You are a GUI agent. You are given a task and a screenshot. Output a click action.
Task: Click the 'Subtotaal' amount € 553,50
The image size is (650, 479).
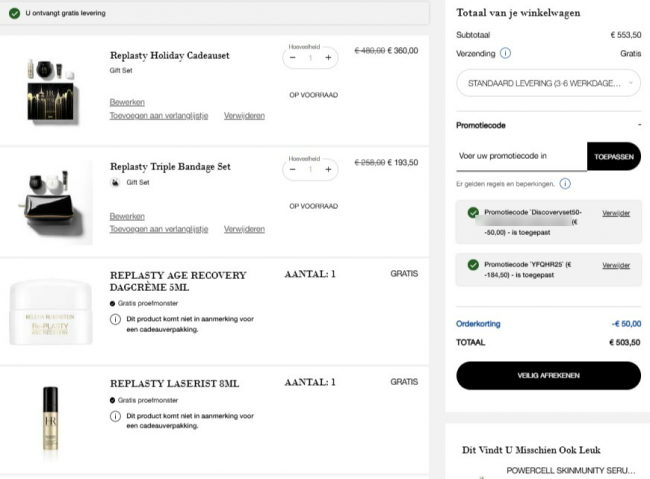click(x=626, y=35)
